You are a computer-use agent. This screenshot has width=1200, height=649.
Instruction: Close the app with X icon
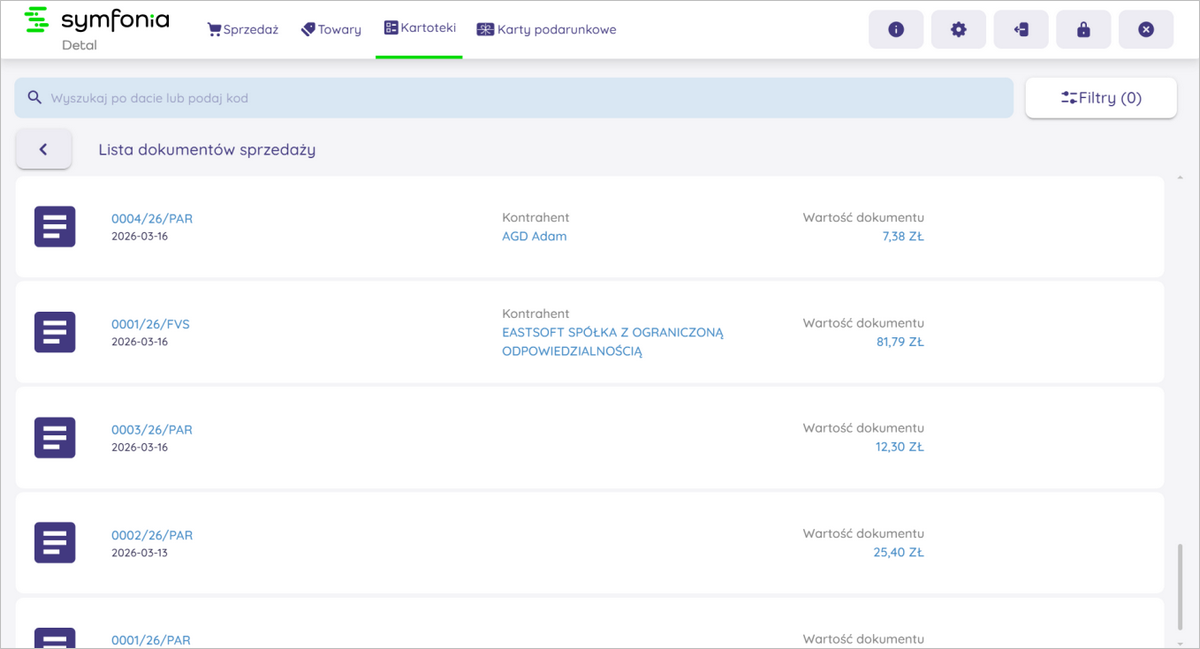tap(1146, 30)
